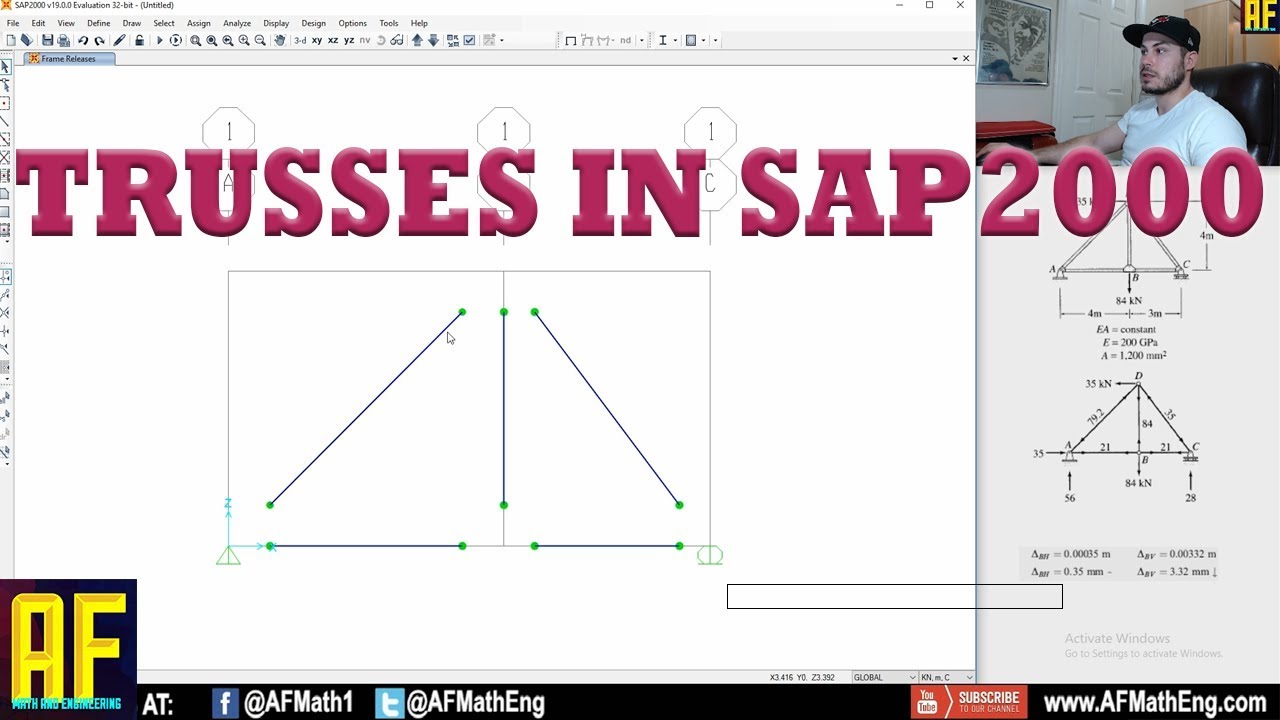Click the shaded square area icon
1280x720 pixels.
691,40
